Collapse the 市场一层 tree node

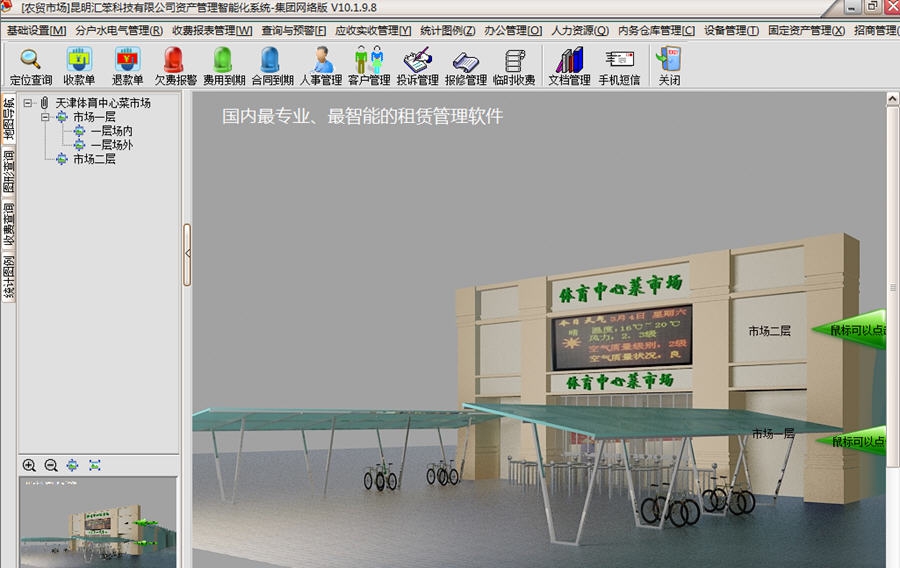click(45, 117)
